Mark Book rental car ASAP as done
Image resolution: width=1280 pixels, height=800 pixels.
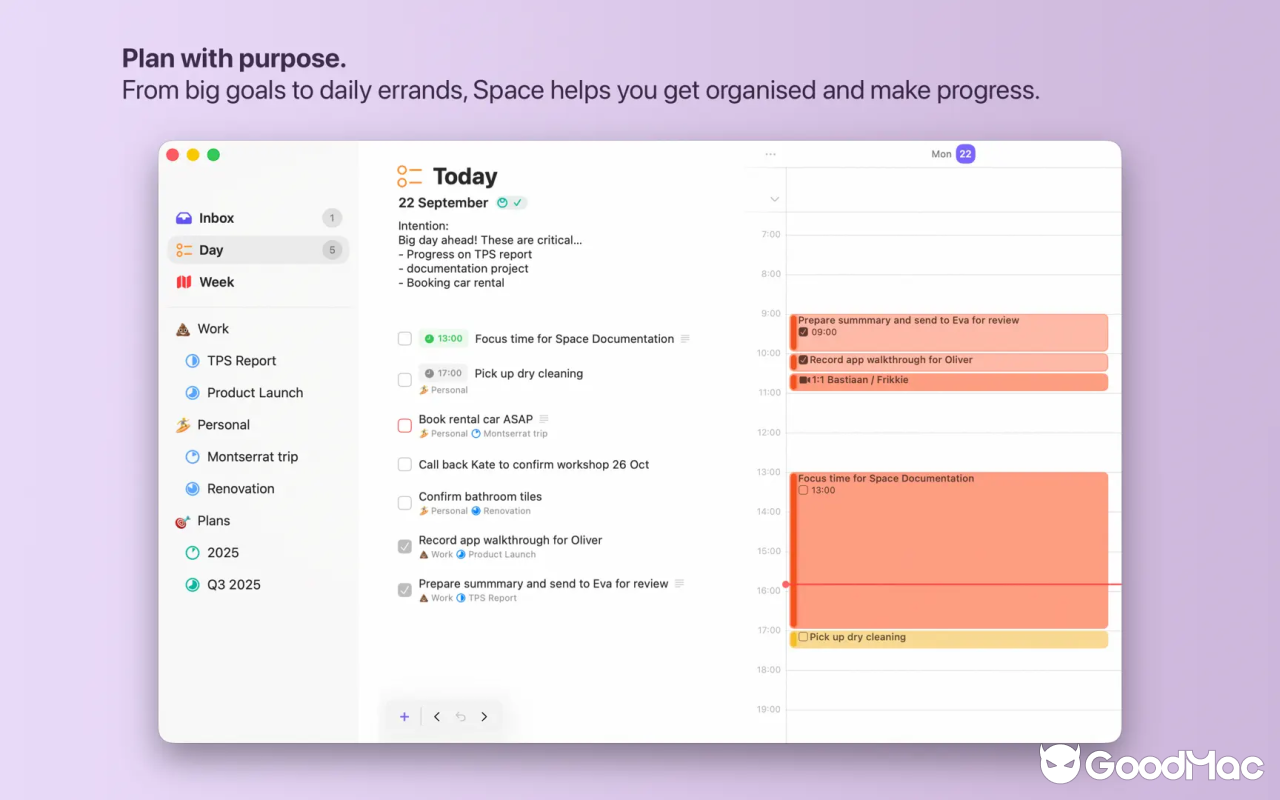[x=404, y=424]
